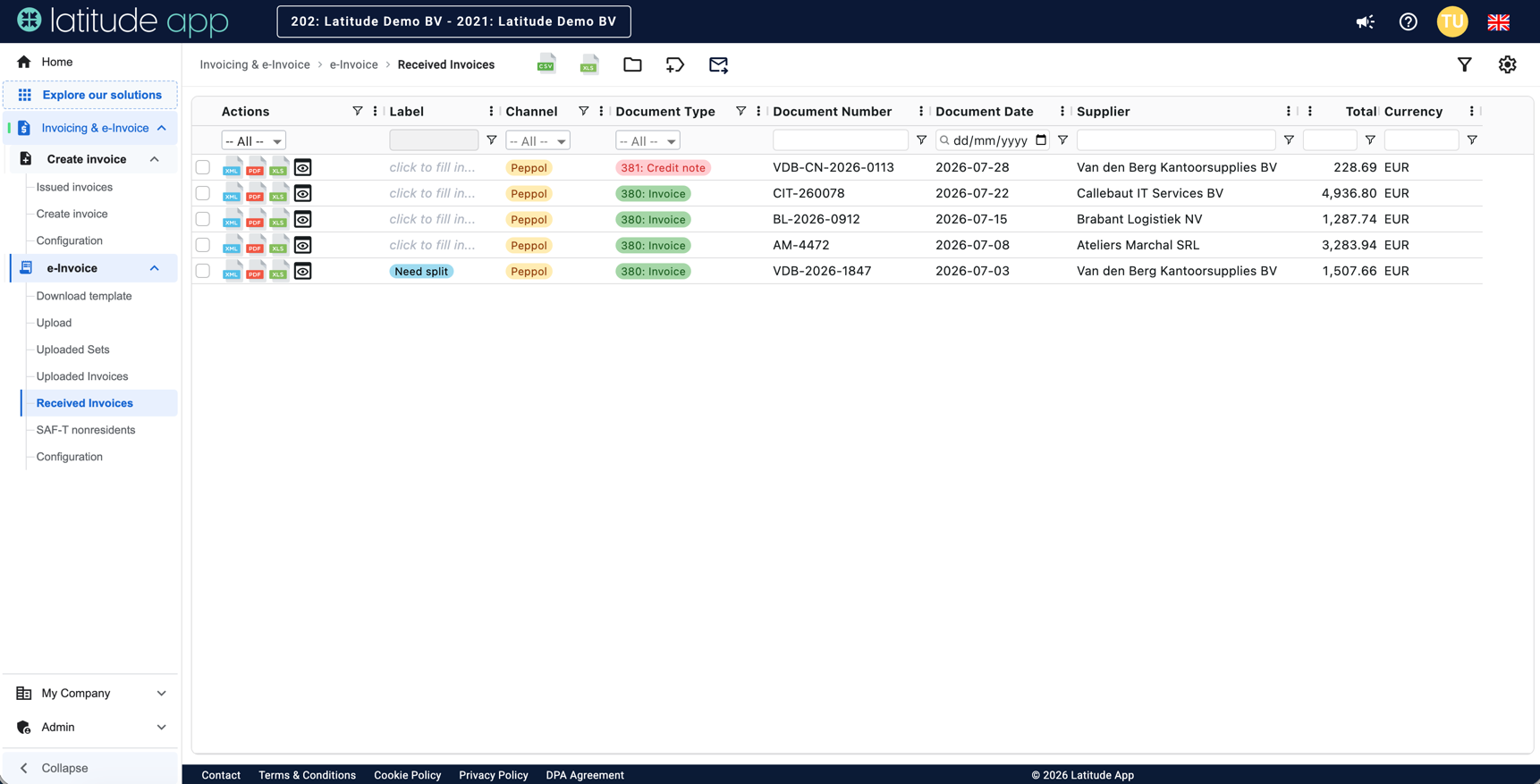
Task: Collapse the sidebar
Action: point(90,768)
